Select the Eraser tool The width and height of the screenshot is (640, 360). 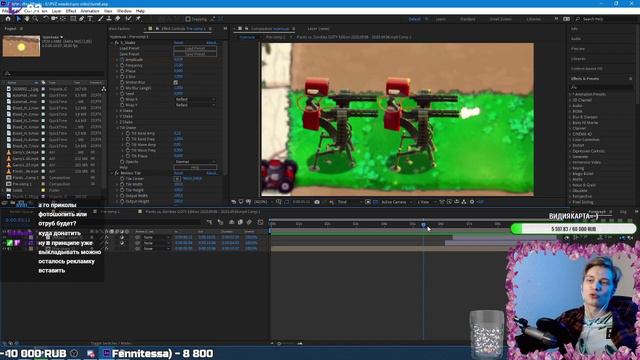(x=118, y=19)
